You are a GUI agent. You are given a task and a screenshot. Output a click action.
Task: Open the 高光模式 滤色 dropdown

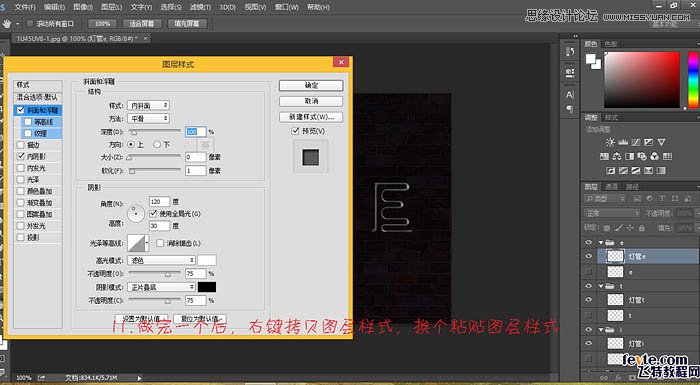pyautogui.click(x=161, y=260)
